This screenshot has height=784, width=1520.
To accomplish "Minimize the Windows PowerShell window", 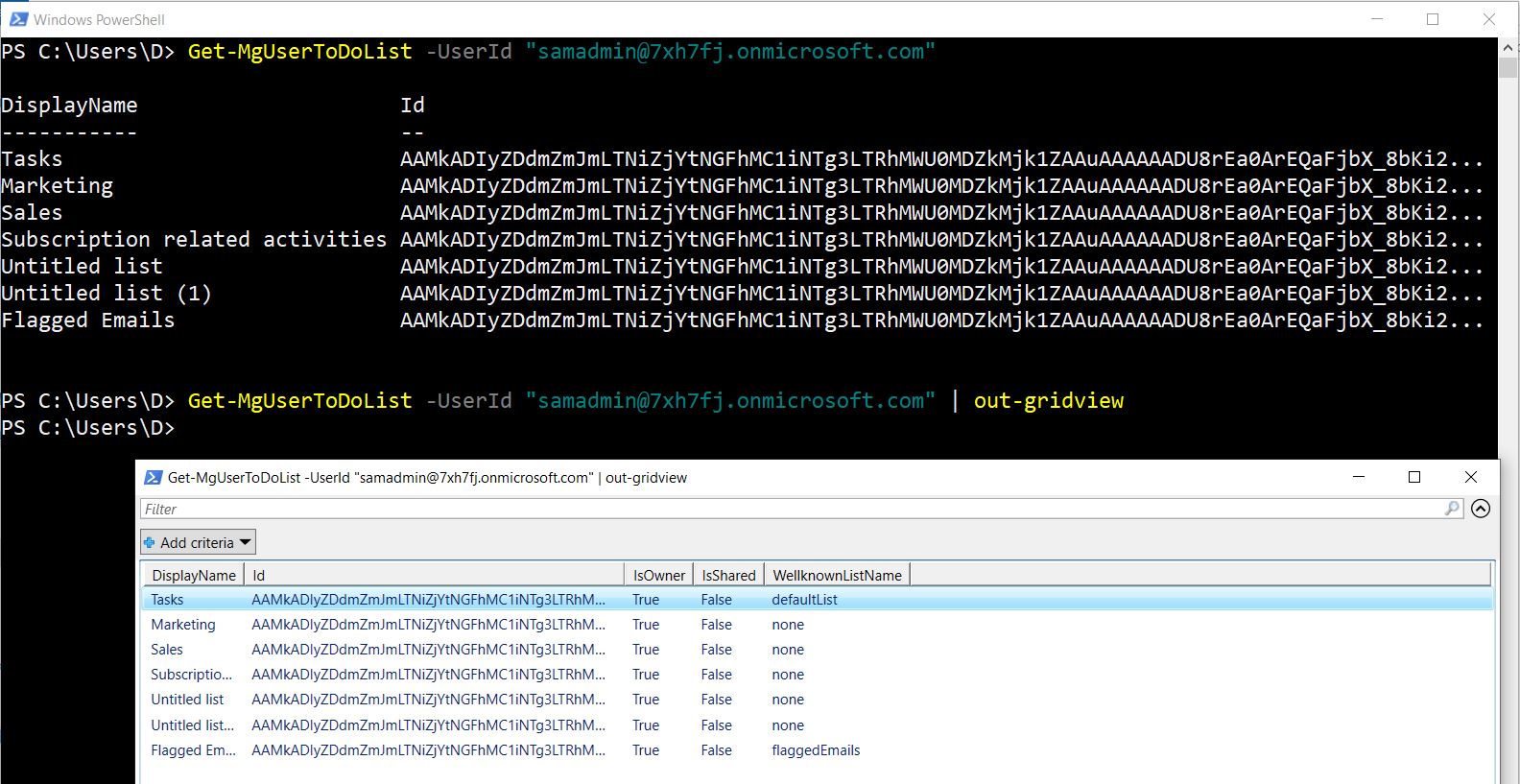I will coord(1377,19).
